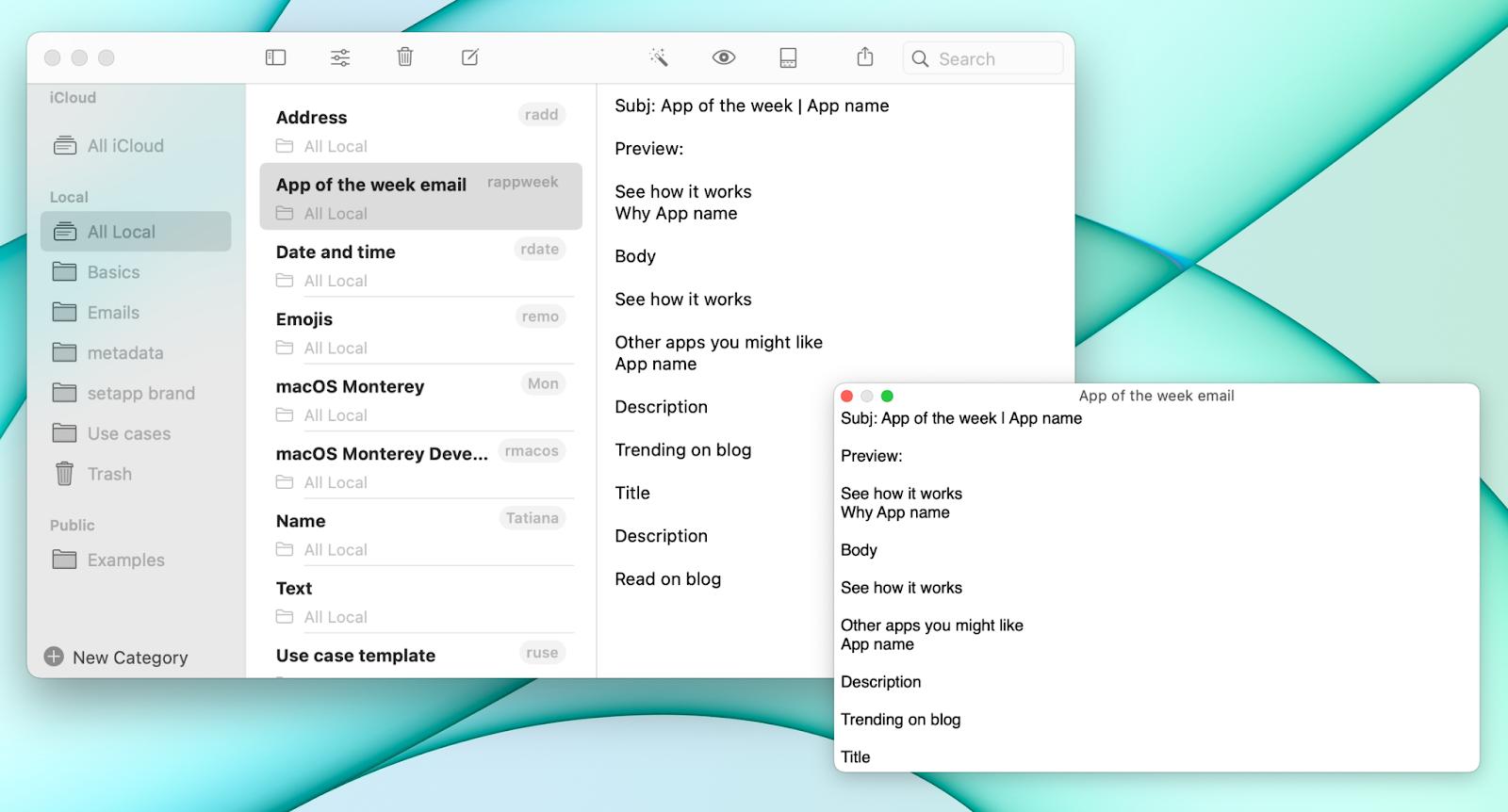Click the bottom panel layout icon
1508x812 pixels.
(789, 58)
